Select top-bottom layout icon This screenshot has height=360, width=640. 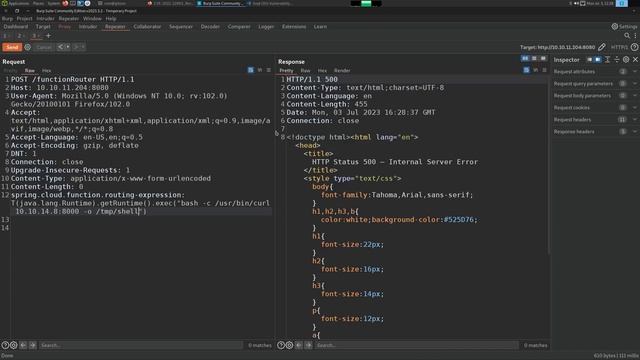pyautogui.click(x=534, y=59)
